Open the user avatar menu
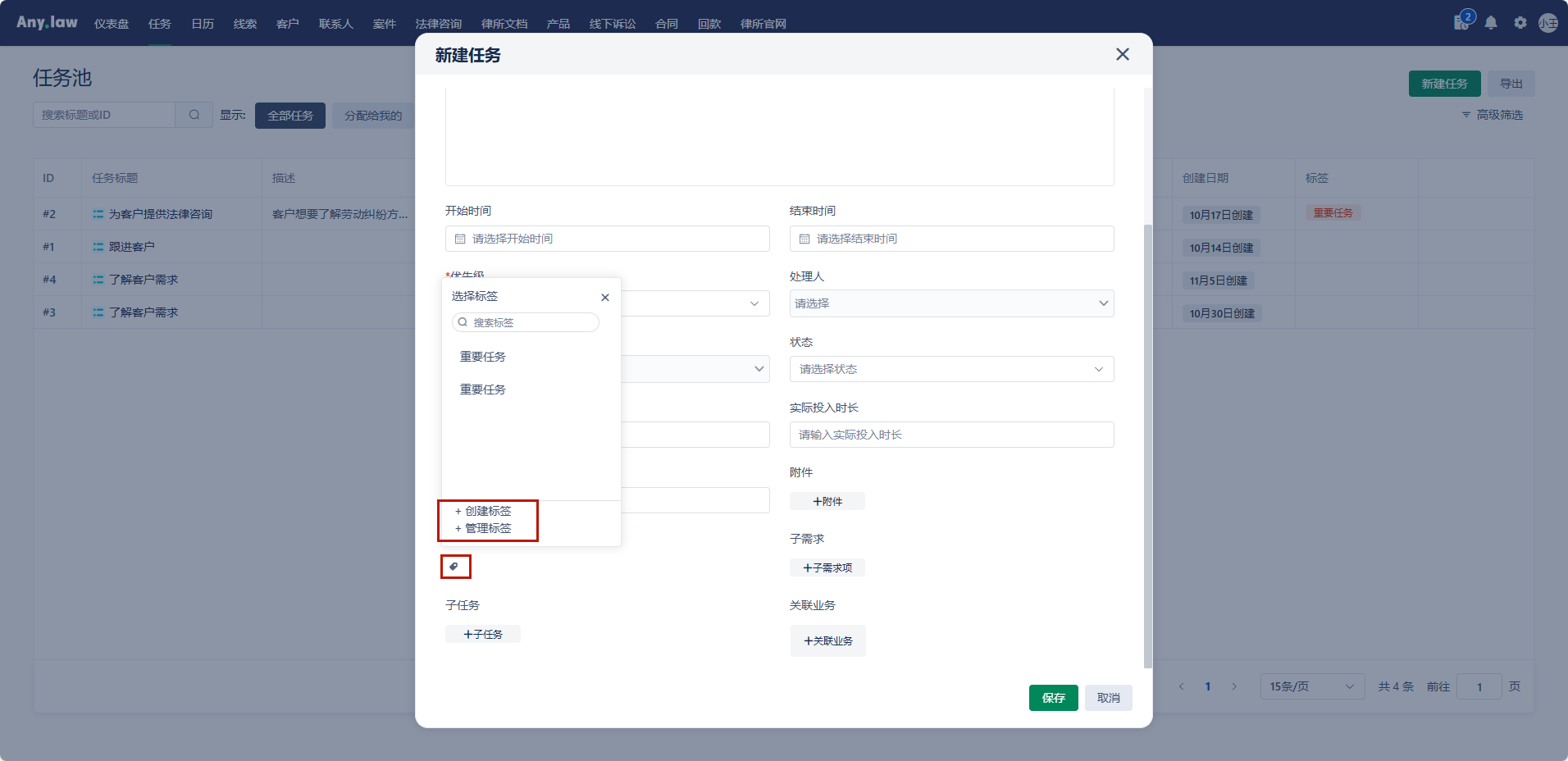 (x=1548, y=23)
